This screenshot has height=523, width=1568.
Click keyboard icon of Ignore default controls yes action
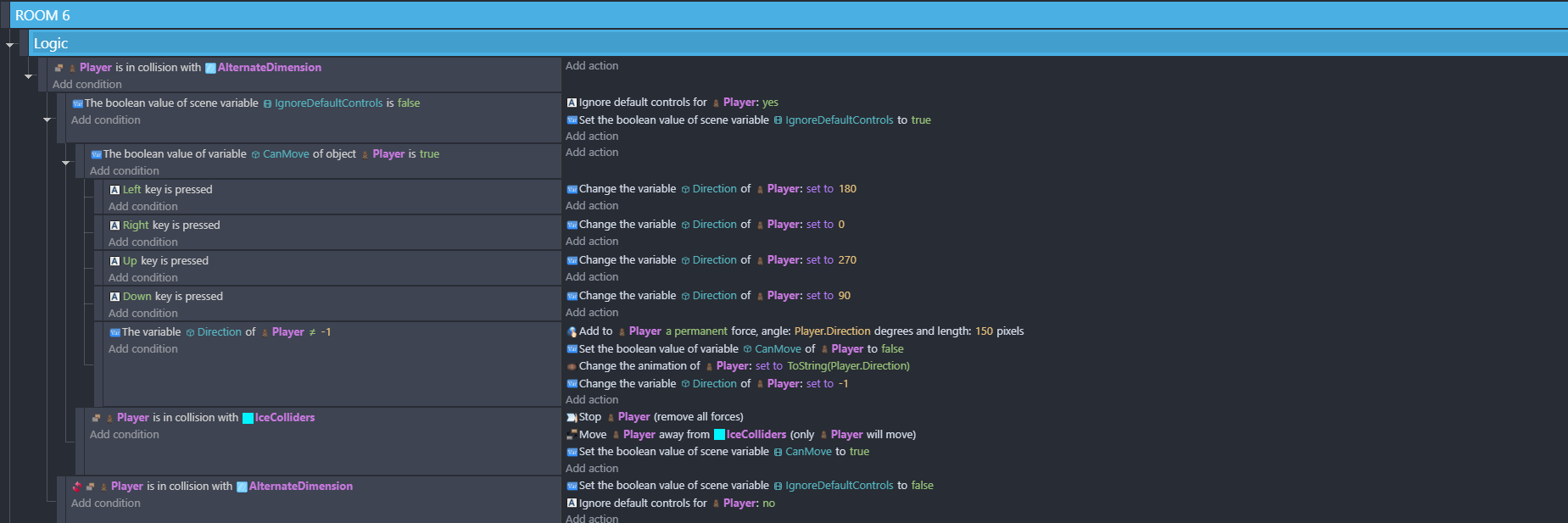[572, 103]
